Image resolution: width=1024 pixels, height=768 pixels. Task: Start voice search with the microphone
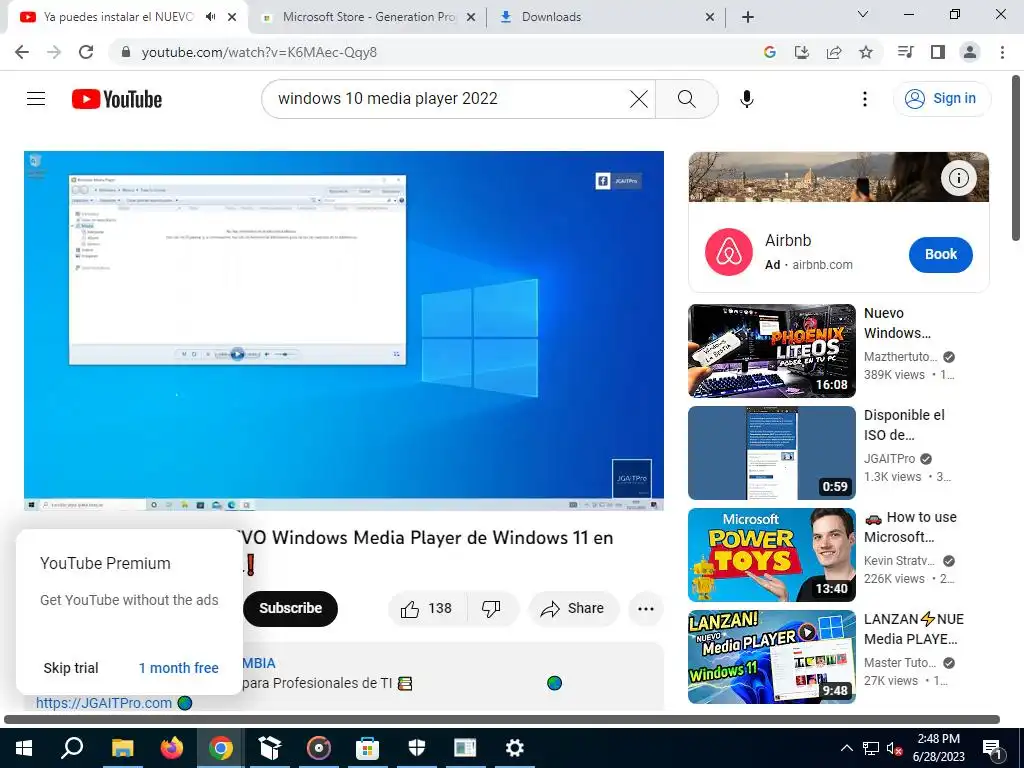point(746,99)
